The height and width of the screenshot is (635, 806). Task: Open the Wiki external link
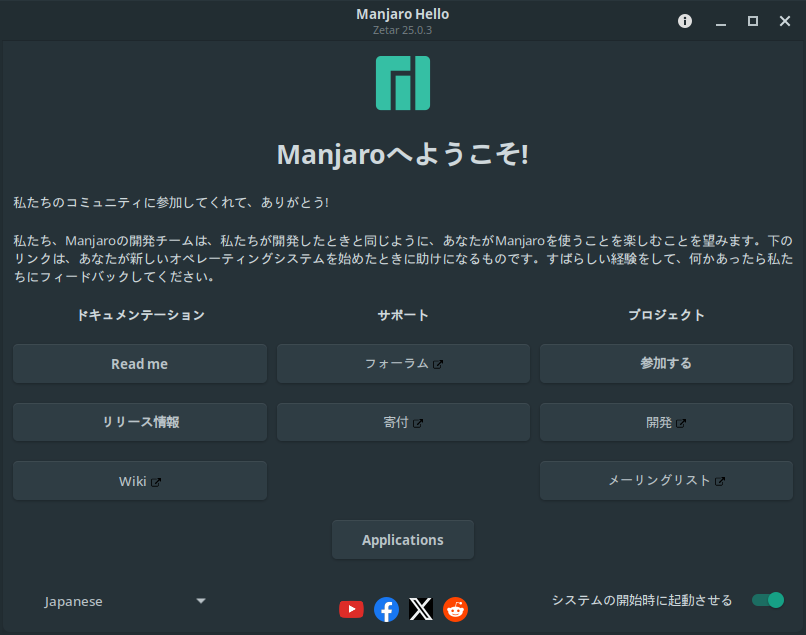click(x=140, y=481)
